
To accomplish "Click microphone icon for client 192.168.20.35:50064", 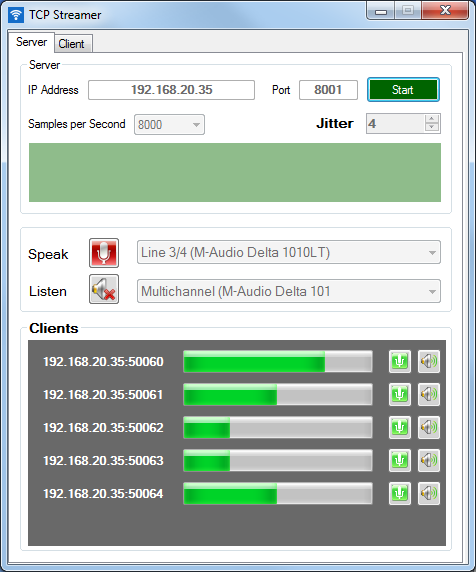I will pyautogui.click(x=400, y=494).
